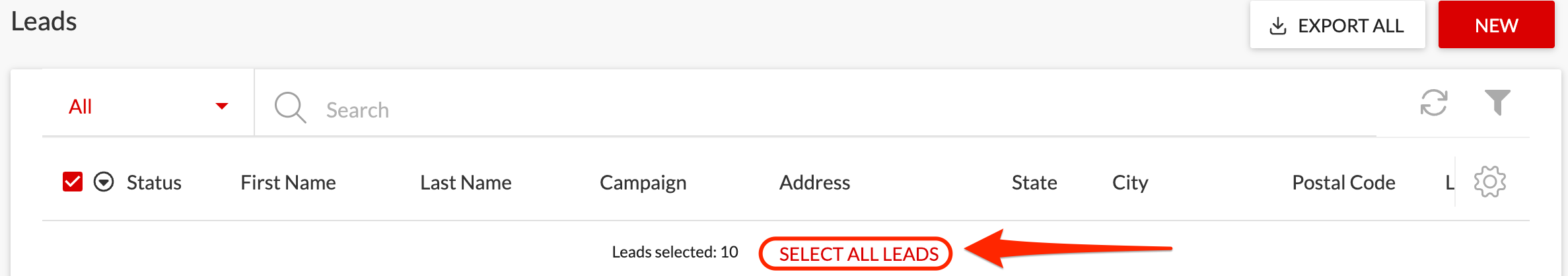Click the Address column header
The width and height of the screenshot is (1568, 276).
coord(814,182)
